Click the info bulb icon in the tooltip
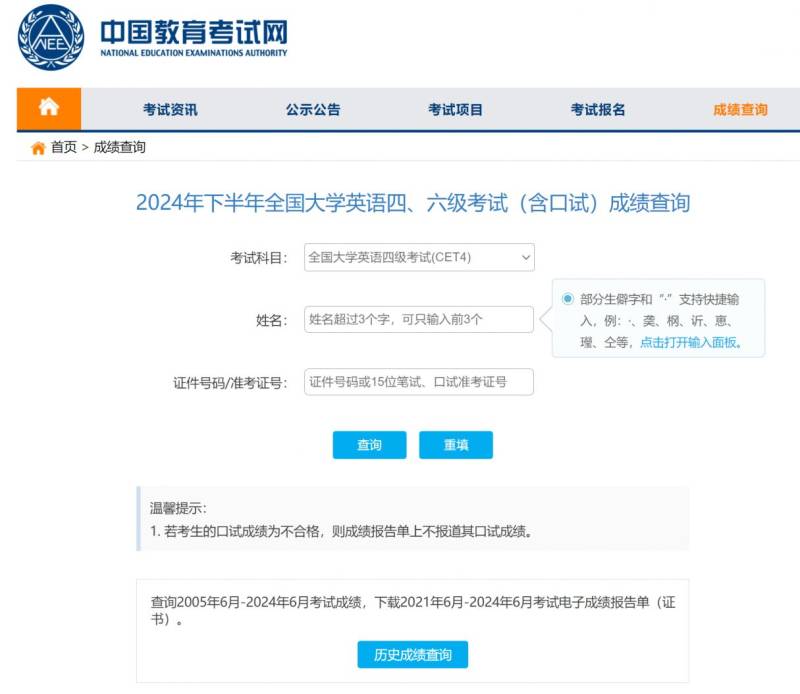The width and height of the screenshot is (800, 694). pyautogui.click(x=567, y=299)
